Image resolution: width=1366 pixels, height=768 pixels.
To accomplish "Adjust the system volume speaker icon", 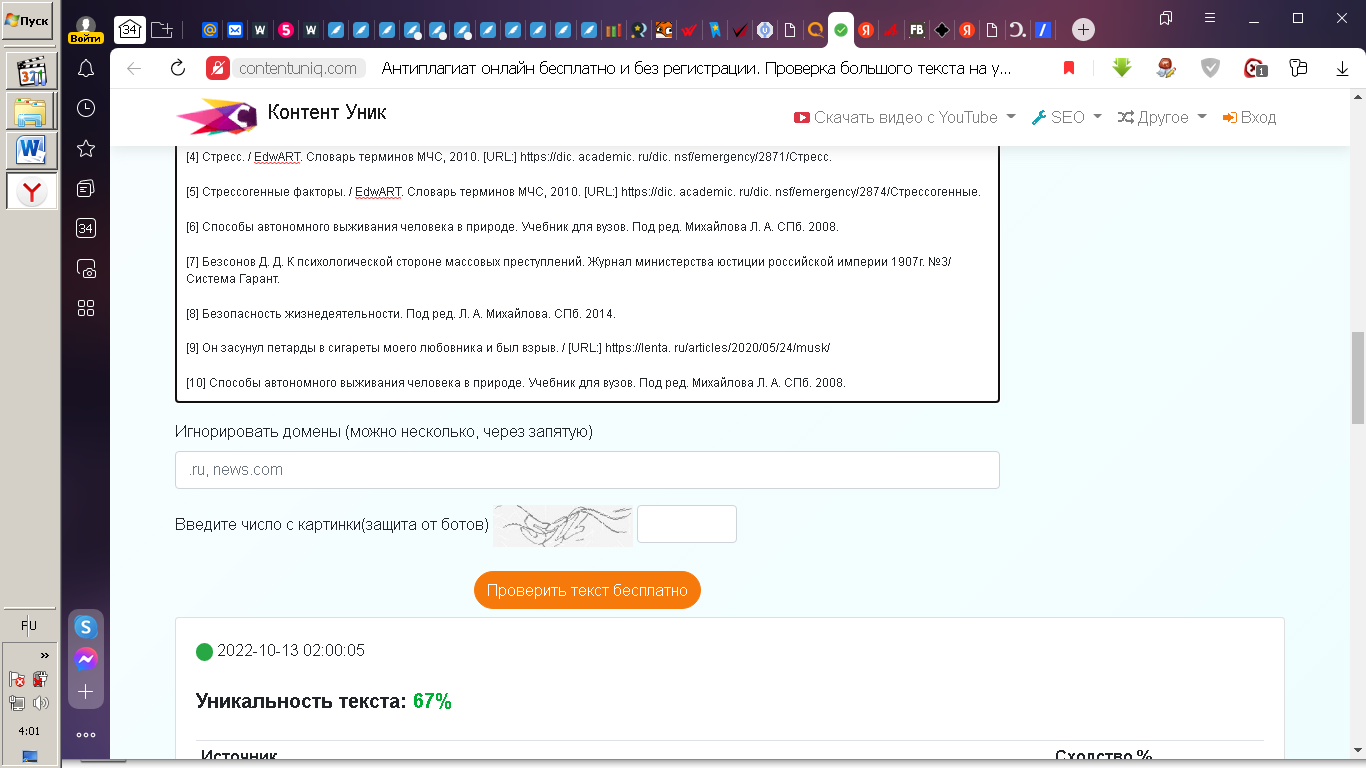I will tap(40, 703).
